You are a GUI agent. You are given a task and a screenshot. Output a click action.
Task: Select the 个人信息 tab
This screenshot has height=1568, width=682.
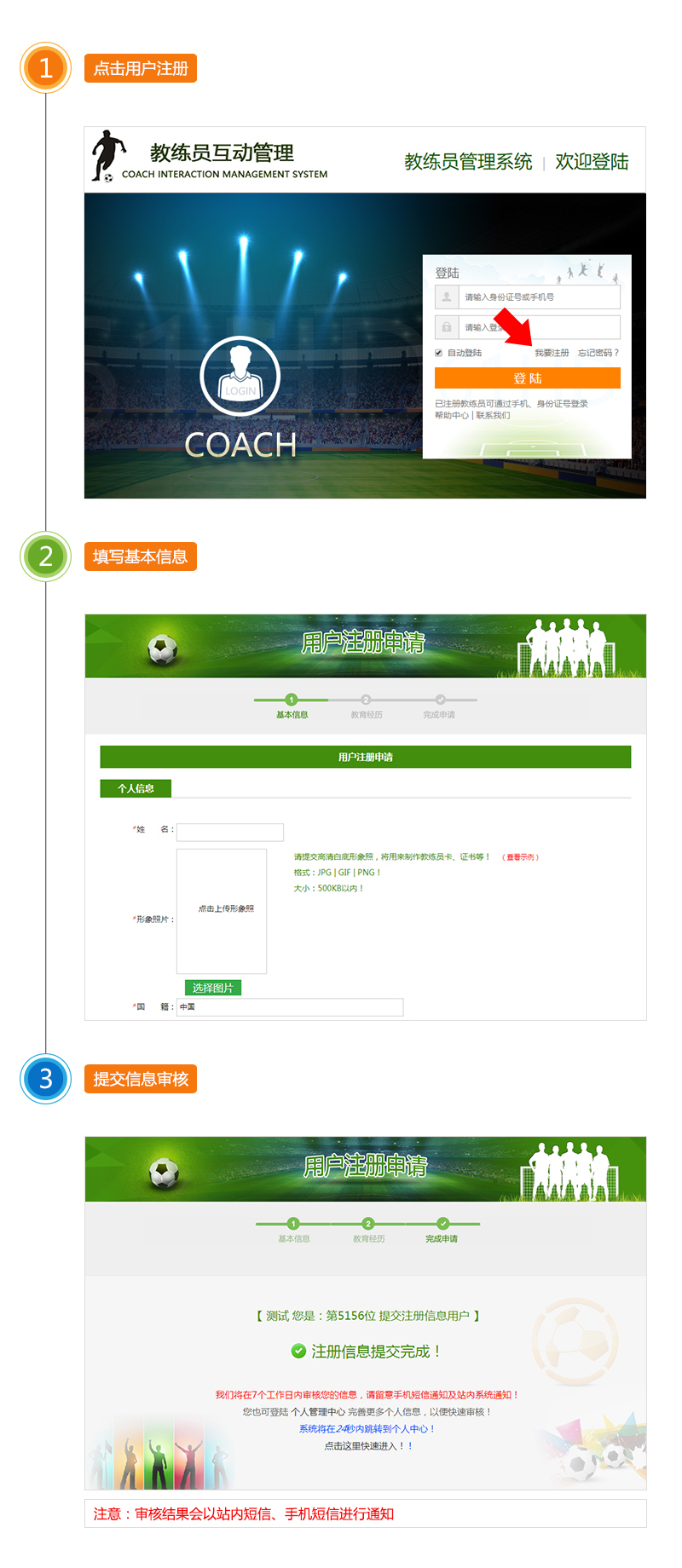coord(136,788)
